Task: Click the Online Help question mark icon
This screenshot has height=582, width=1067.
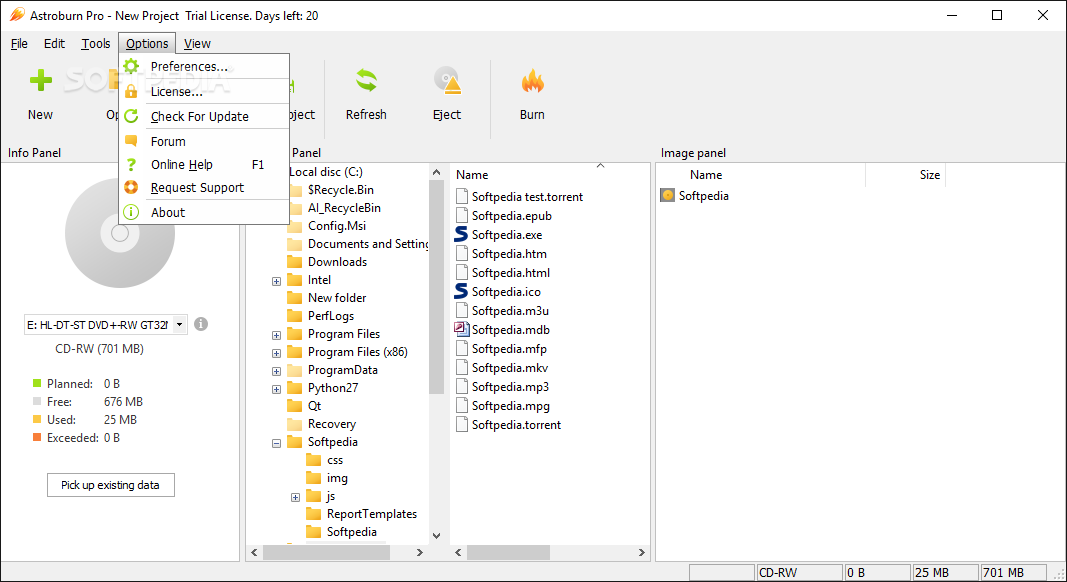Action: coord(131,164)
